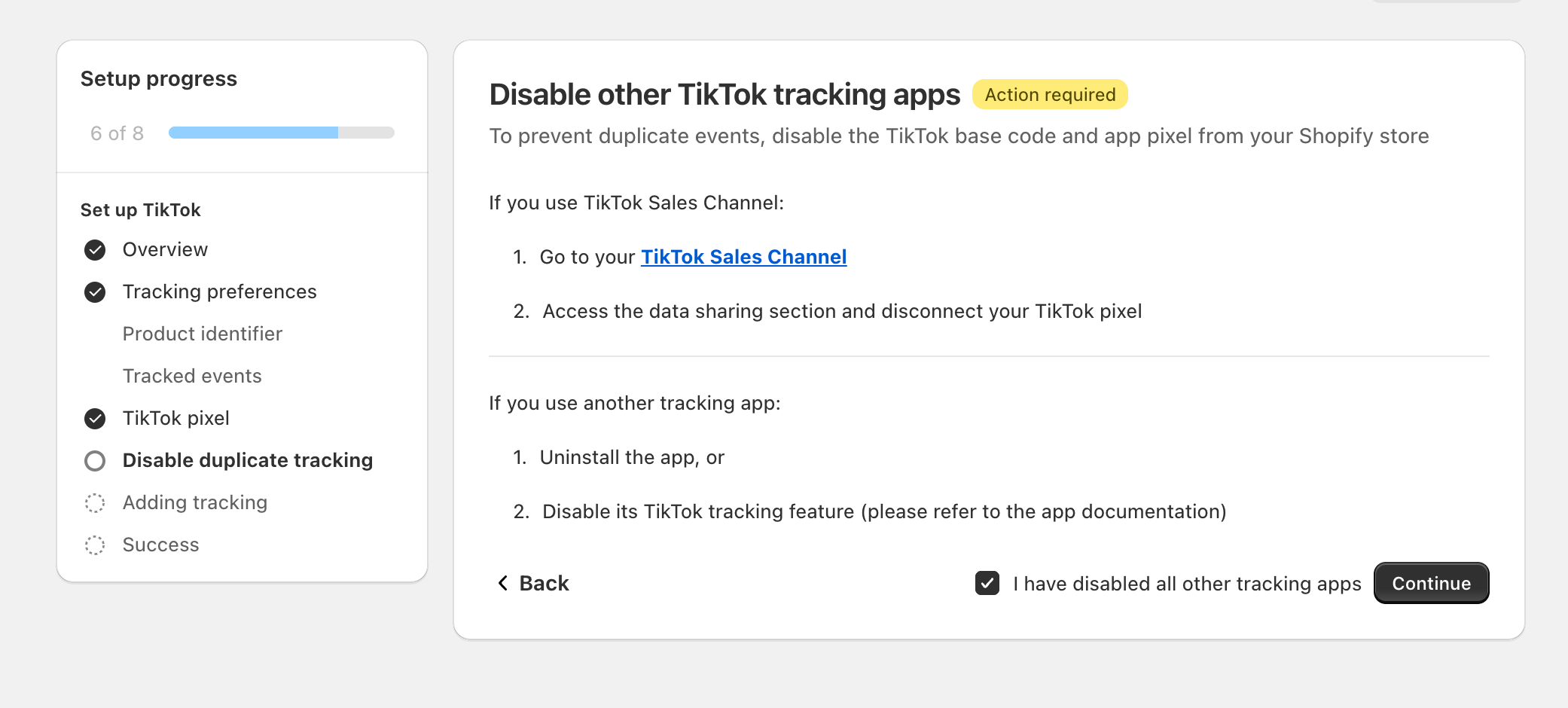Click the Adding tracking dashed circle icon
This screenshot has width=1568, height=708.
tap(95, 503)
